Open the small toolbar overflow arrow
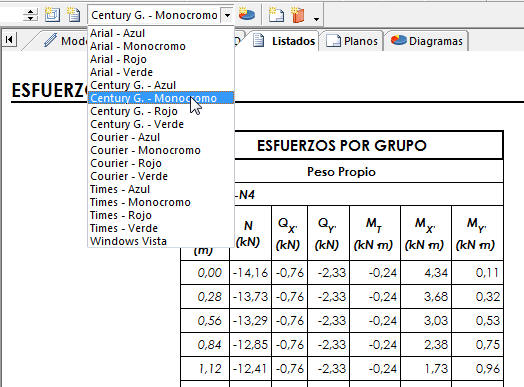 pos(316,19)
